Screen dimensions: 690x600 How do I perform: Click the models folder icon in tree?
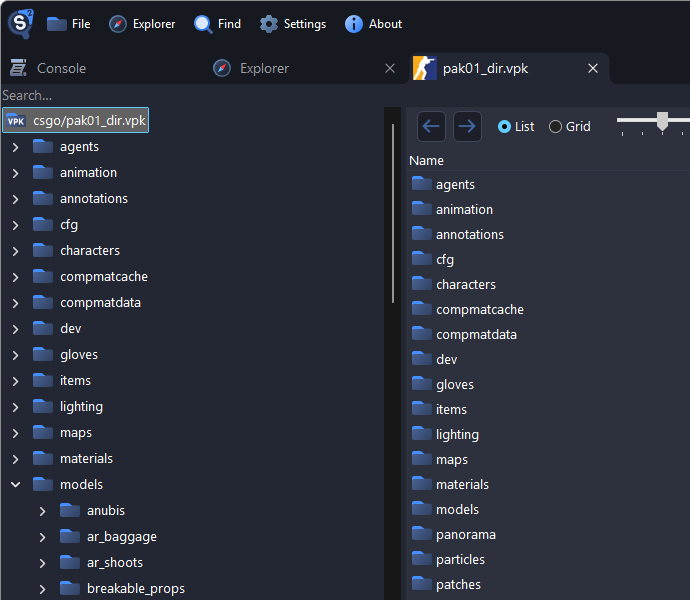(x=43, y=483)
